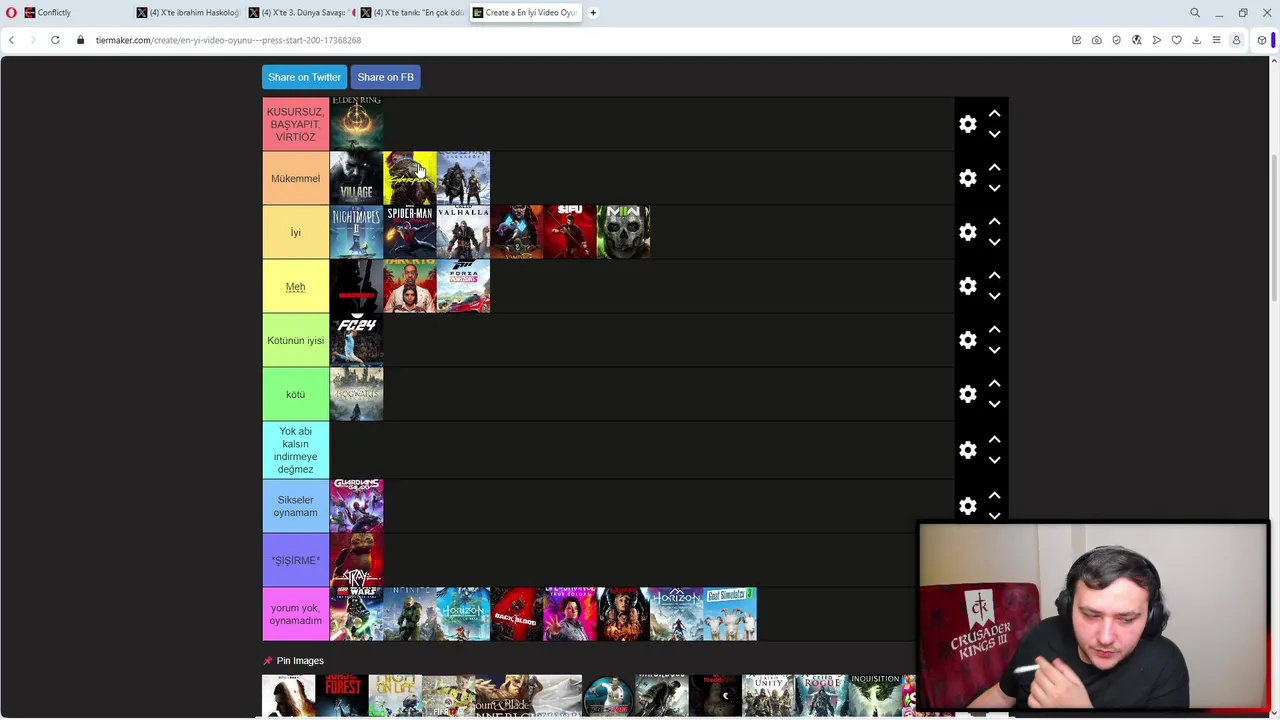Move the kötü tier row up
This screenshot has width=1280, height=720.
pos(994,384)
